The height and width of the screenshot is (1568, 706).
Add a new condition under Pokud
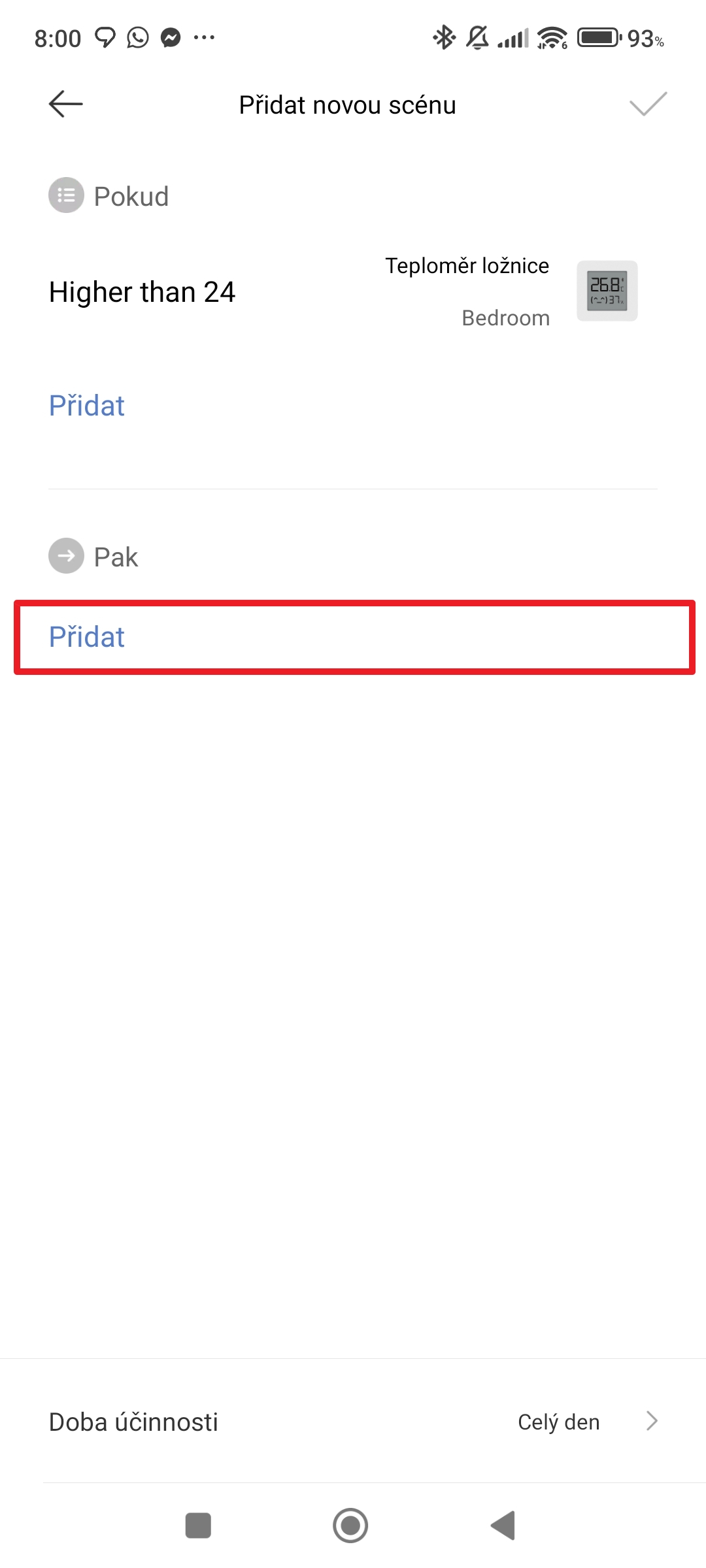(87, 406)
